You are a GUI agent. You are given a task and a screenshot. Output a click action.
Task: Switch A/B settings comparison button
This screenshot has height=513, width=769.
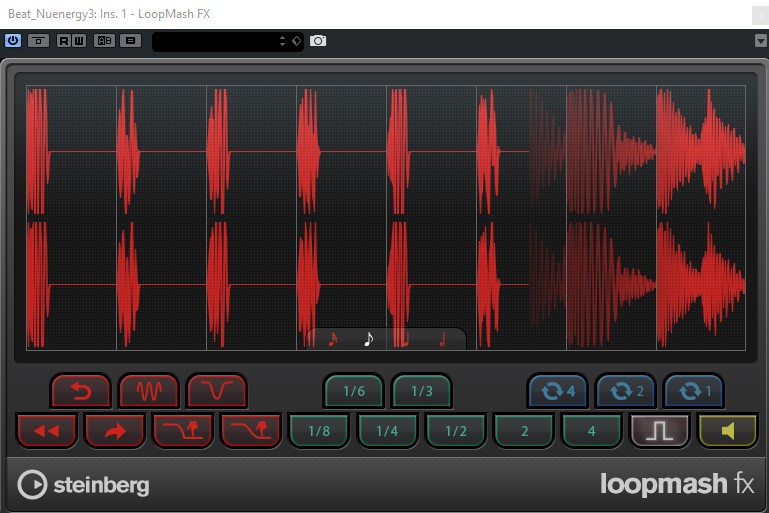point(104,41)
